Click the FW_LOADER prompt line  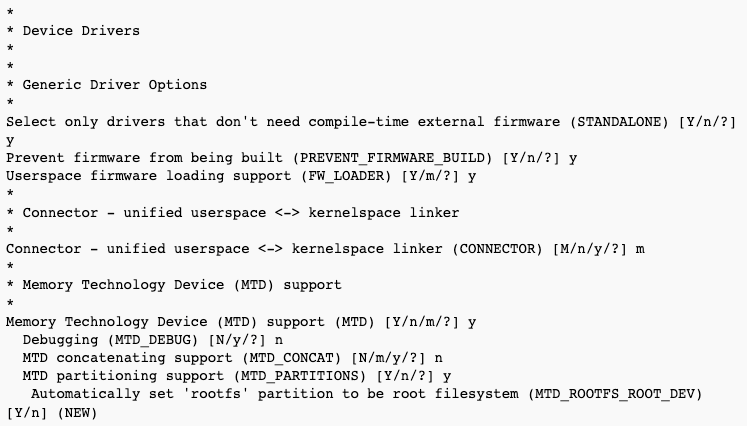coord(241,176)
